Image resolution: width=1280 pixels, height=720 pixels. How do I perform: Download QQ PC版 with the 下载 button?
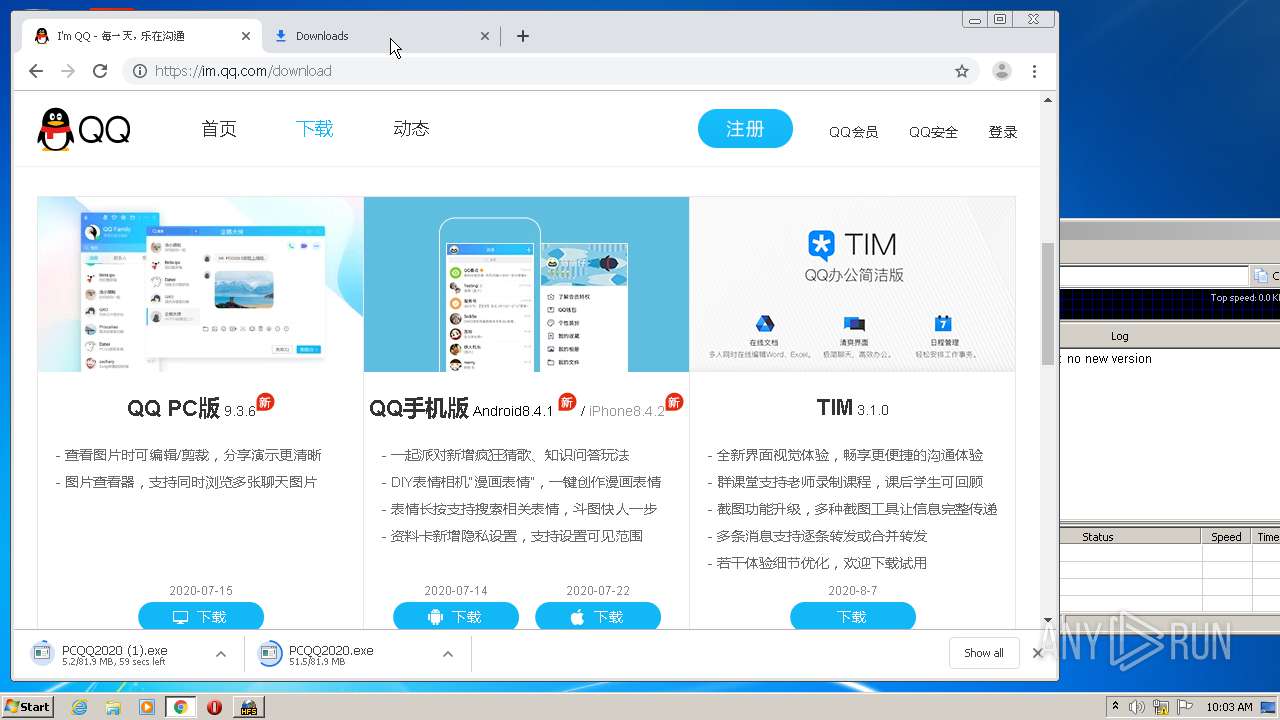(201, 616)
